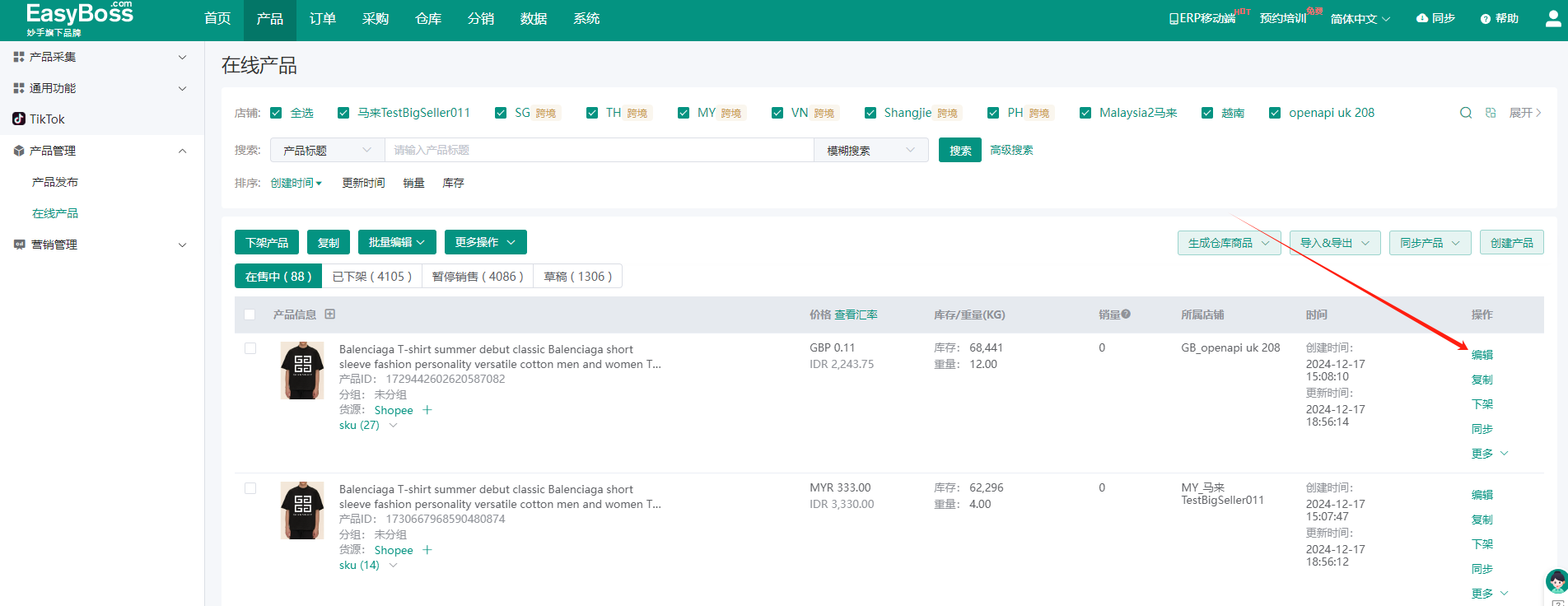Toggle the MY shop checkbox

click(x=684, y=113)
